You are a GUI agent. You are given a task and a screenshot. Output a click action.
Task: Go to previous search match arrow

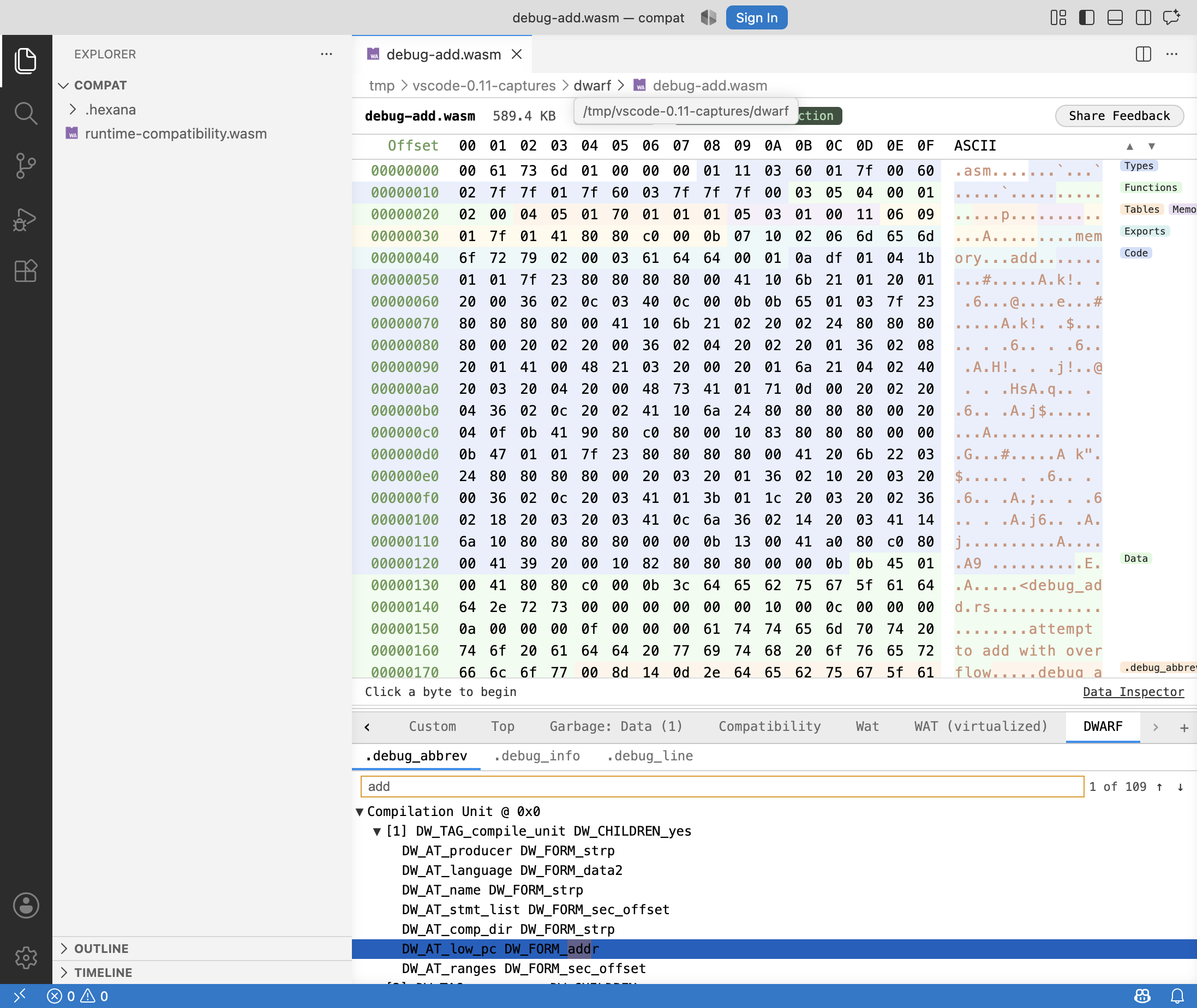point(1159,787)
